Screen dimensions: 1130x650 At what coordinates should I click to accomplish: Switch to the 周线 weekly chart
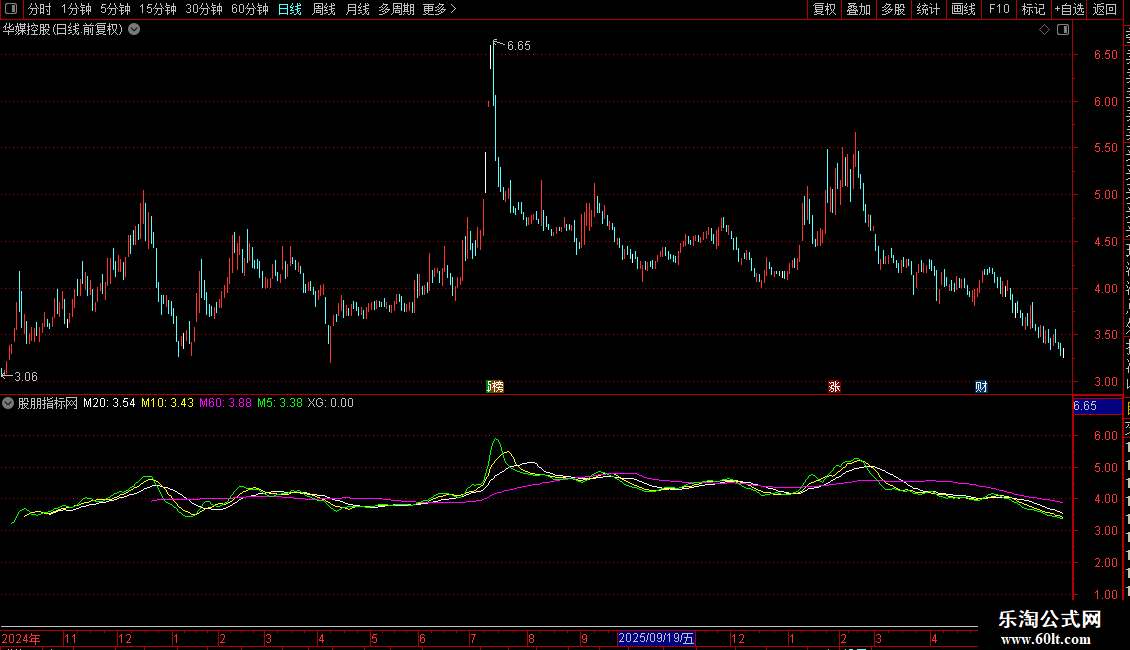tap(324, 9)
